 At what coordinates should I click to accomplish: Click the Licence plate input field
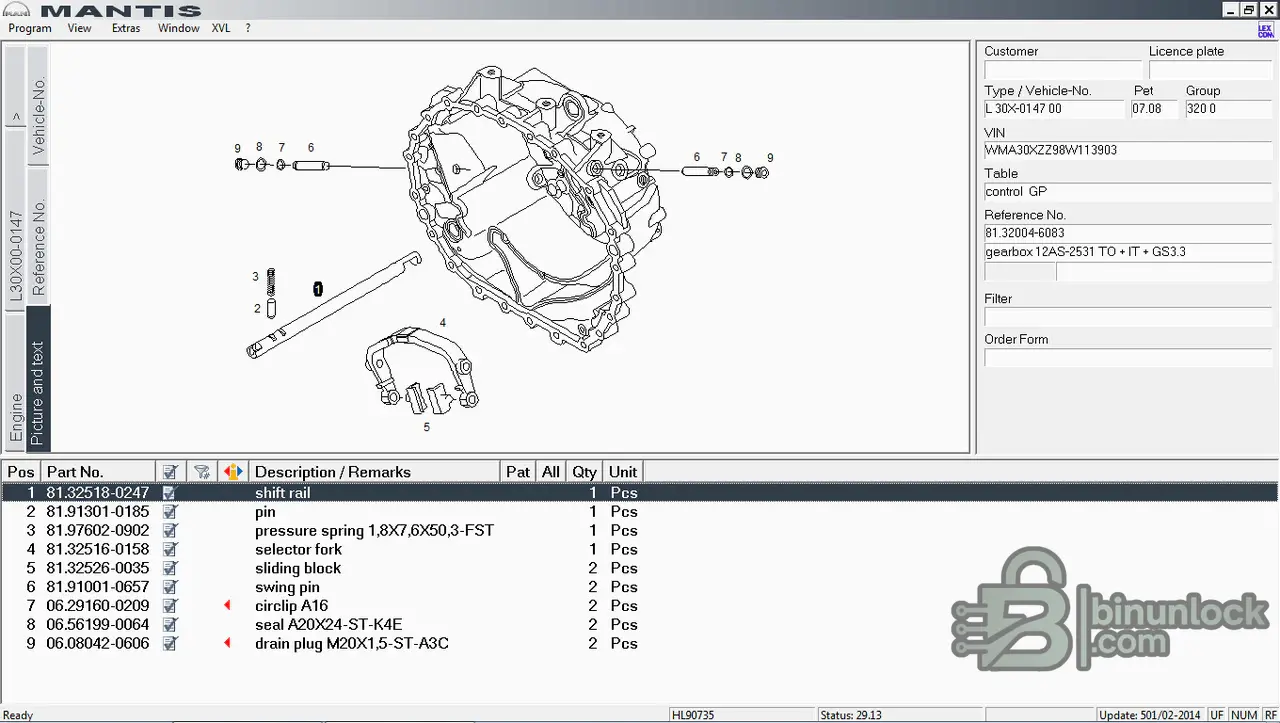click(1210, 70)
